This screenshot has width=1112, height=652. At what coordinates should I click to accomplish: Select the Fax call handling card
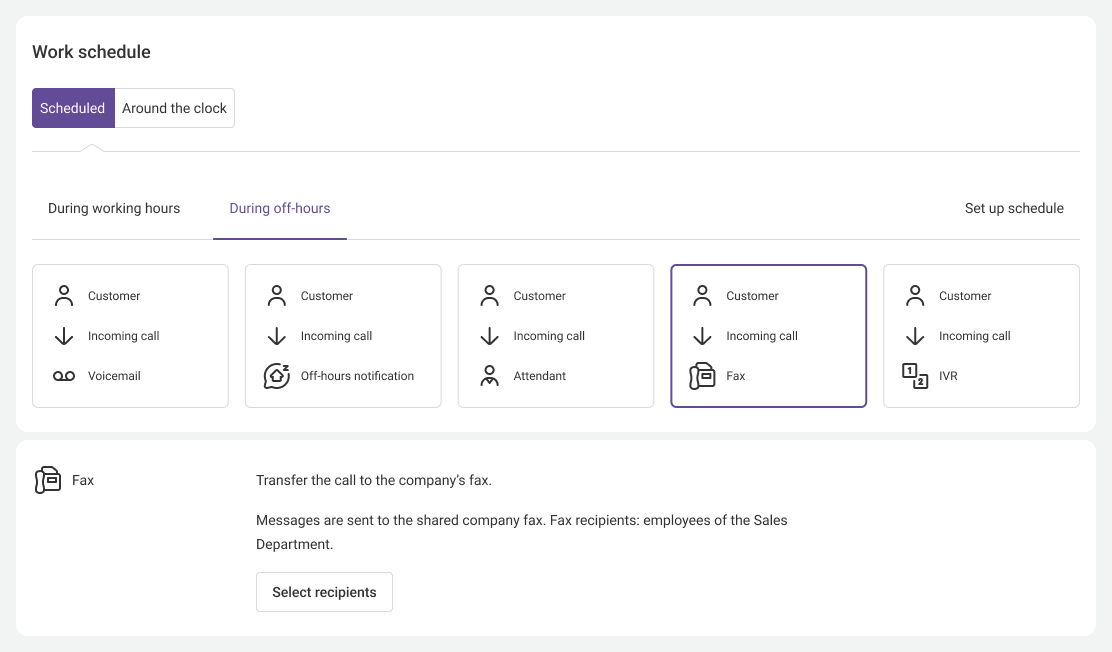pos(768,336)
